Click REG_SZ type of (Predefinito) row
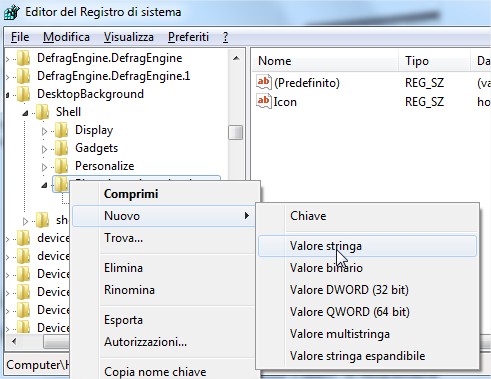Screen dimensions: 491x379 coord(424,83)
